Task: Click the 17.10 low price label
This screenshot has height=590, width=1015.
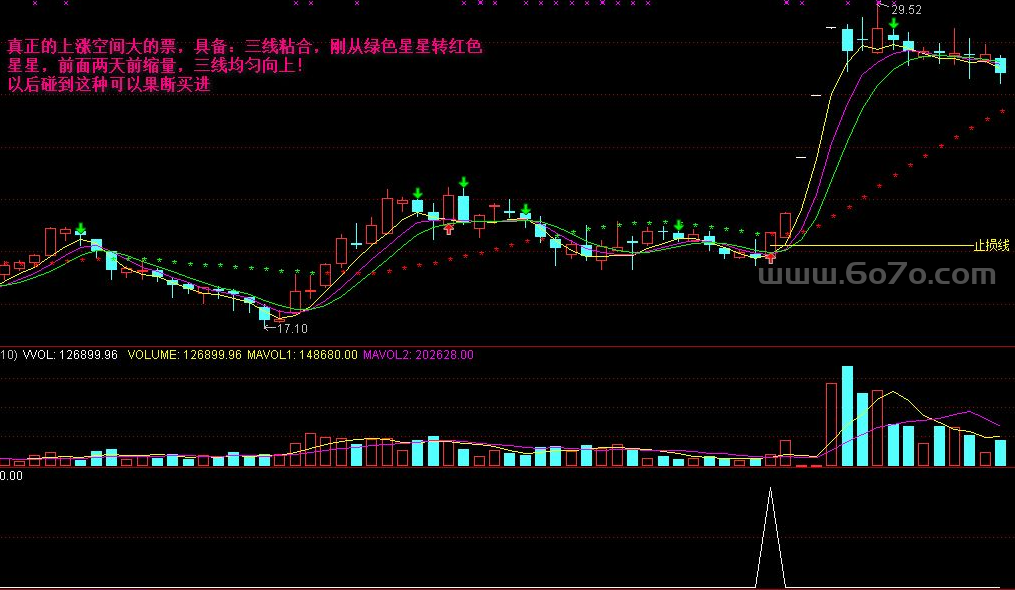Action: (291, 328)
